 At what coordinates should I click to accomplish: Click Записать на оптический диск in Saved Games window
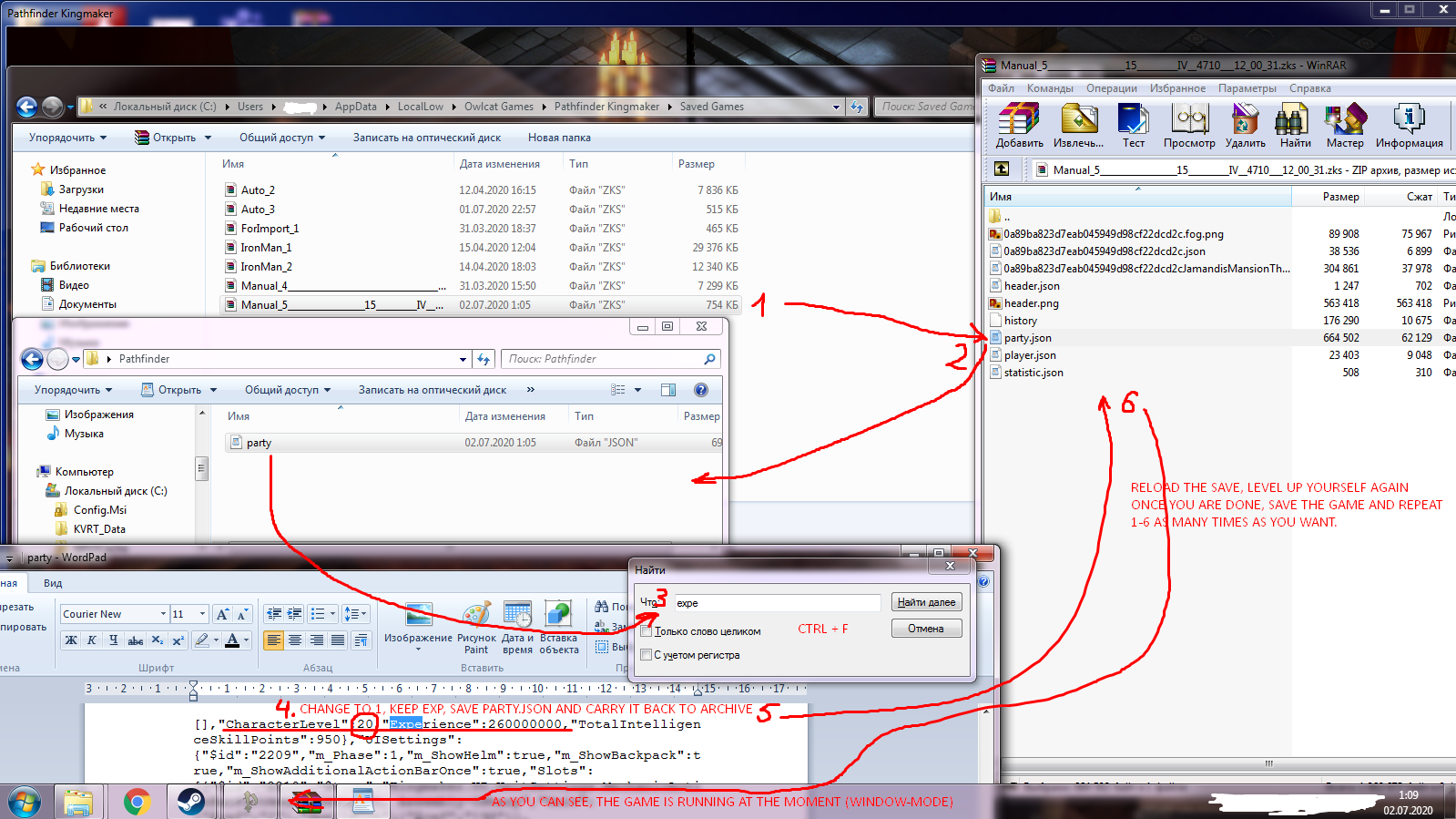(x=427, y=138)
